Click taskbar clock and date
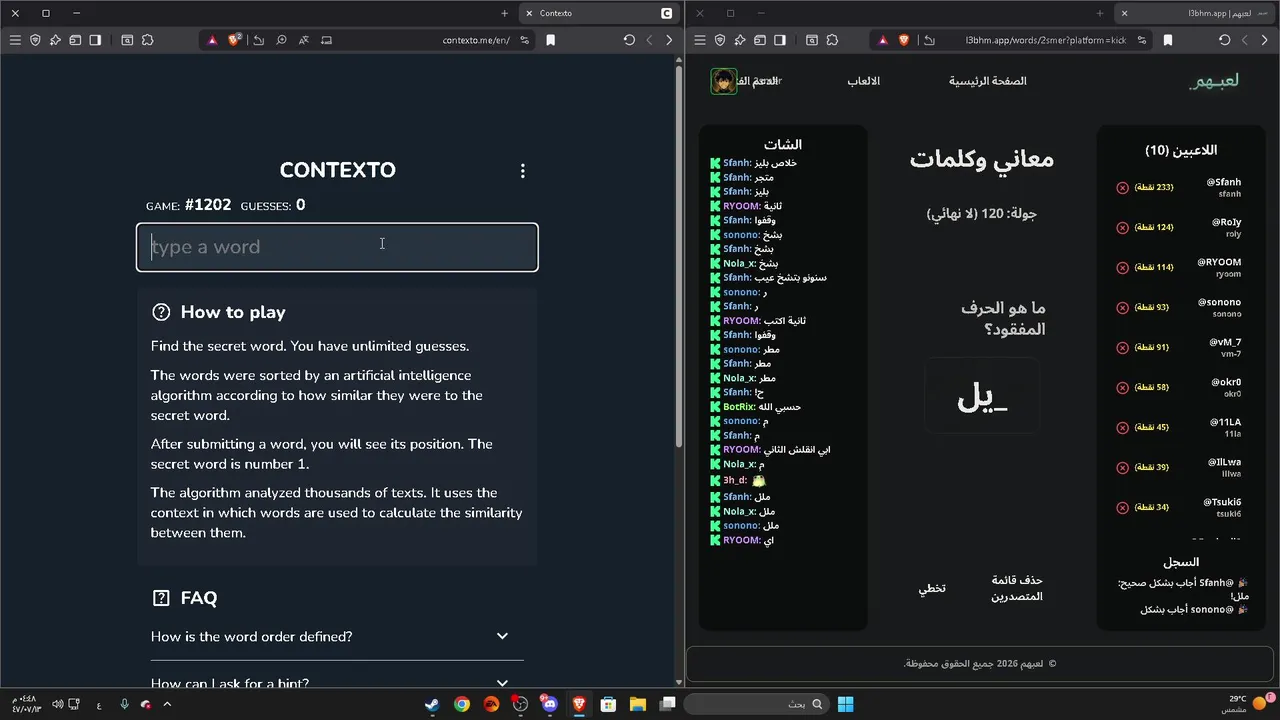 [27, 704]
